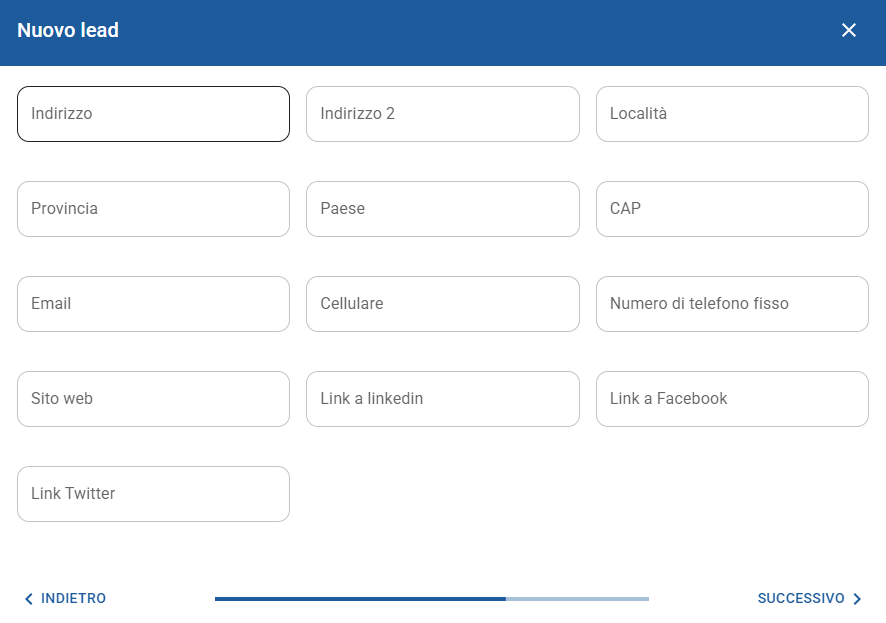Click the left chevron beside Indietro
This screenshot has height=623, width=886.
point(28,599)
